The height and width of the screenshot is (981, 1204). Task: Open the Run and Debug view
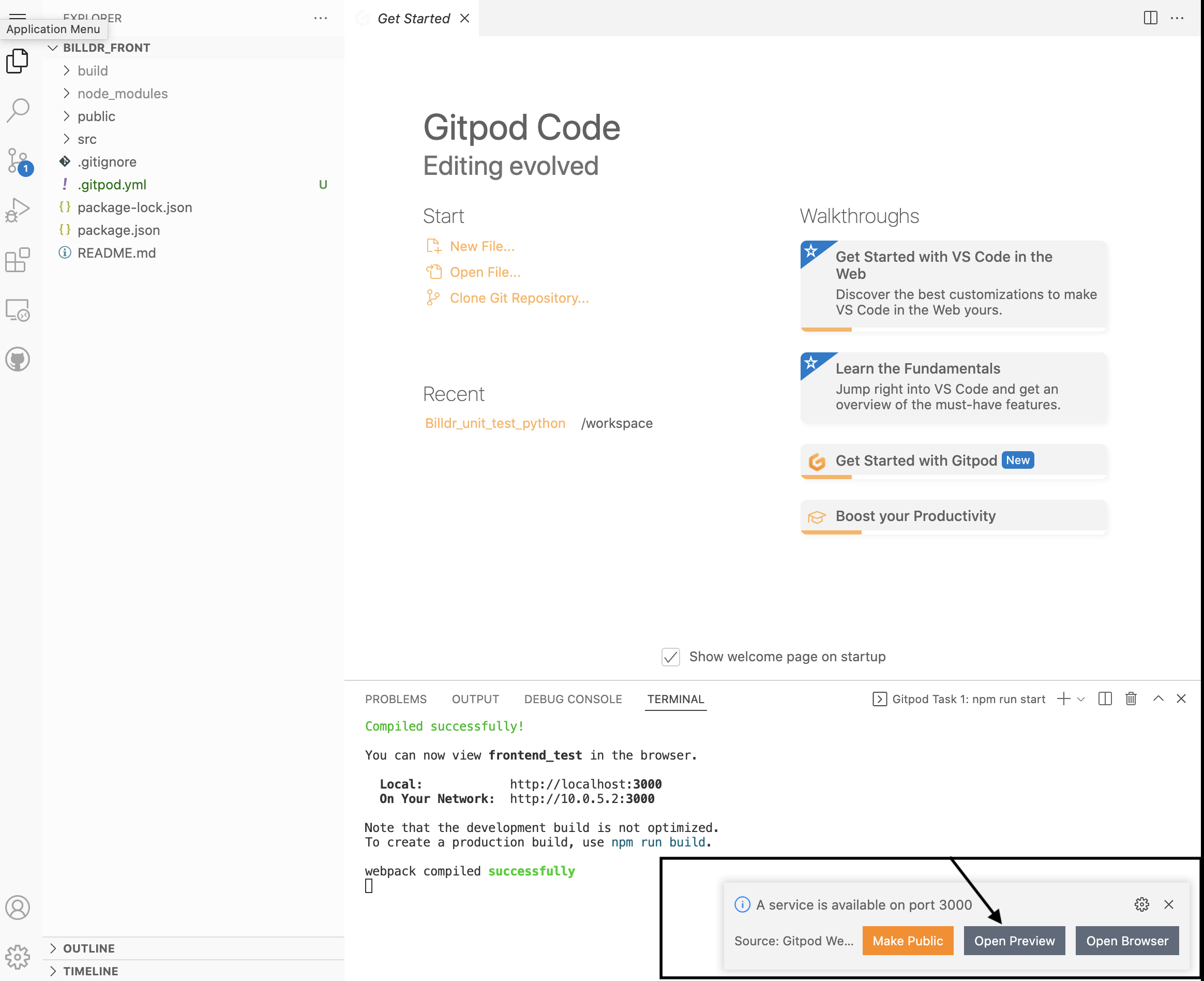click(18, 209)
